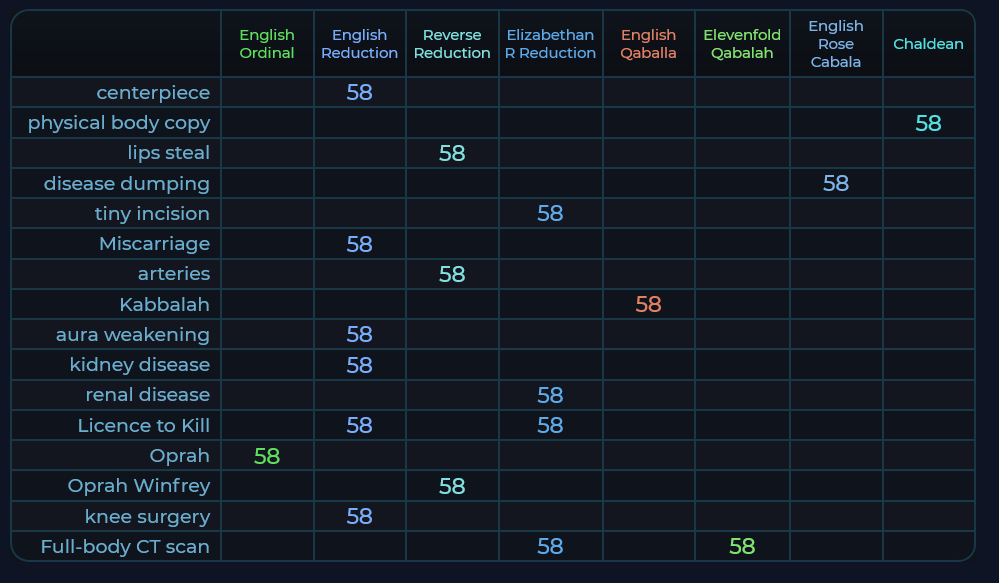Select Full-body CT scan's Elevenfold Qabalah value
Screen dimensions: 999x583
[742, 547]
